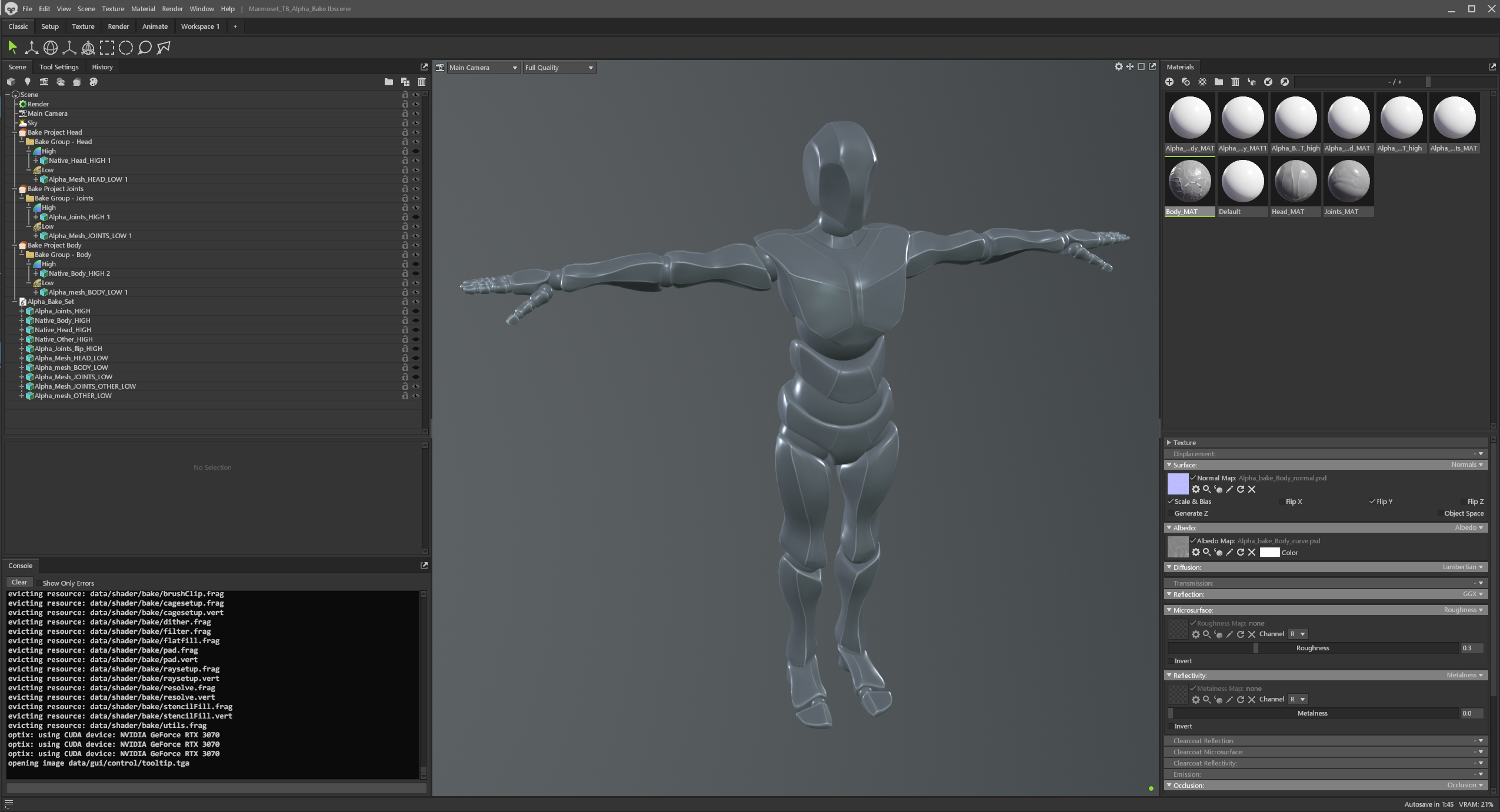Viewport: 1500px width, 812px height.
Task: Tick Show Only Errors in Console
Action: 39,583
